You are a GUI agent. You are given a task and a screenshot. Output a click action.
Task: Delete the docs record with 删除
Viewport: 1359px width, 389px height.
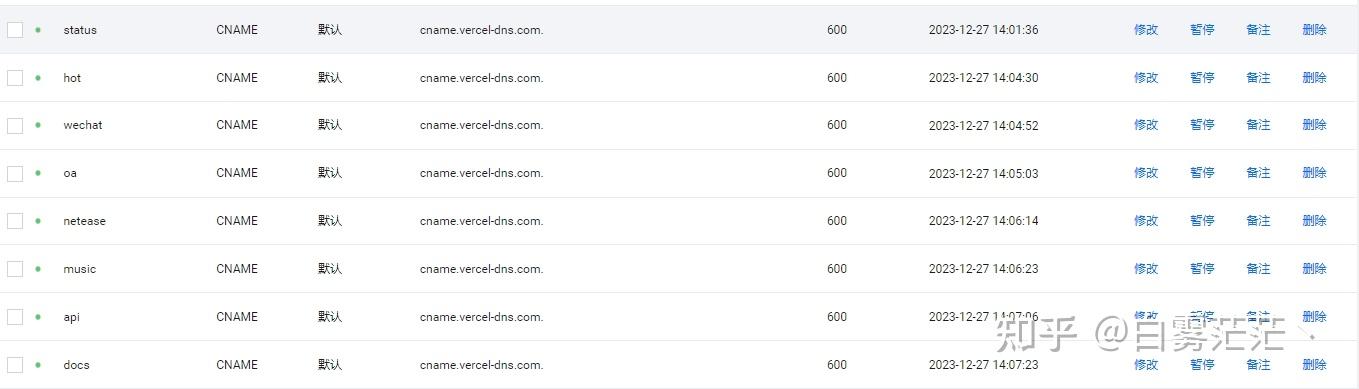[1314, 365]
